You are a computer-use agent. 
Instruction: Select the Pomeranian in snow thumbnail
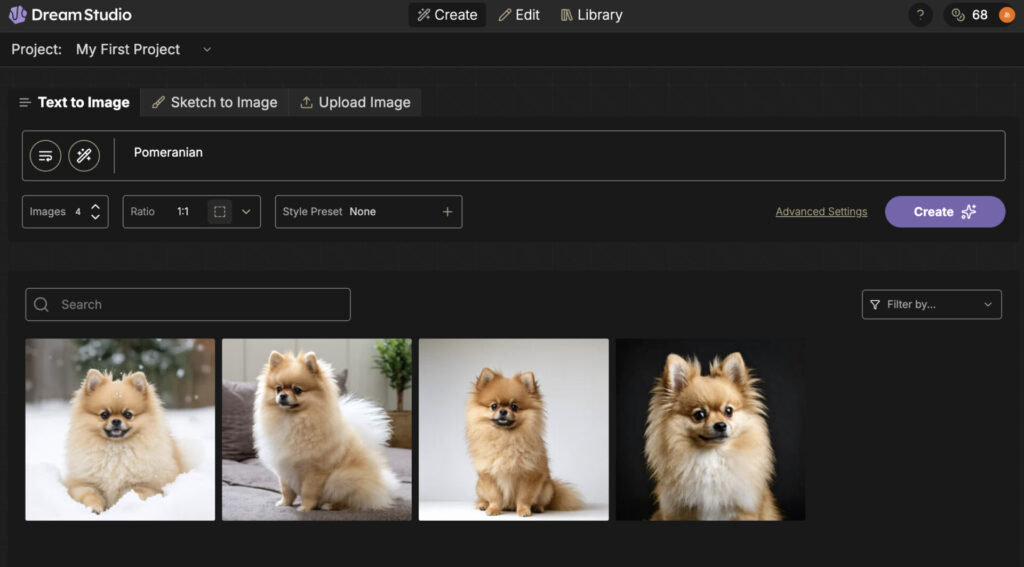(120, 429)
